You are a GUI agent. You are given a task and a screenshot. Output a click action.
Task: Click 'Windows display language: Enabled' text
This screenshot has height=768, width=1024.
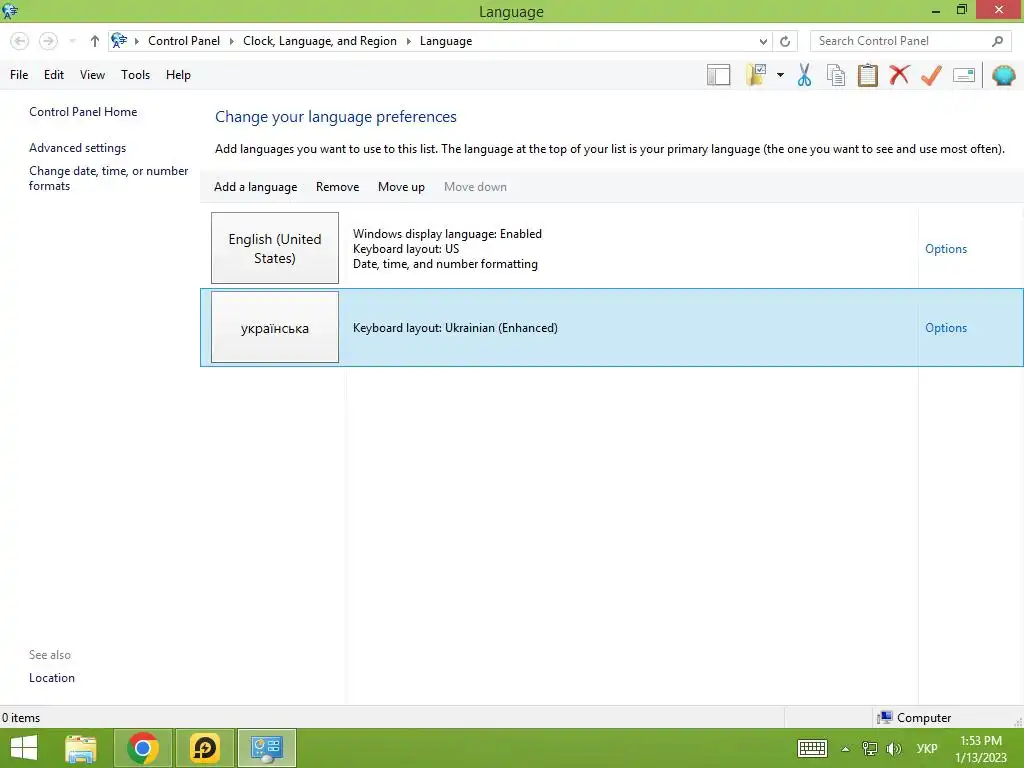(x=447, y=234)
